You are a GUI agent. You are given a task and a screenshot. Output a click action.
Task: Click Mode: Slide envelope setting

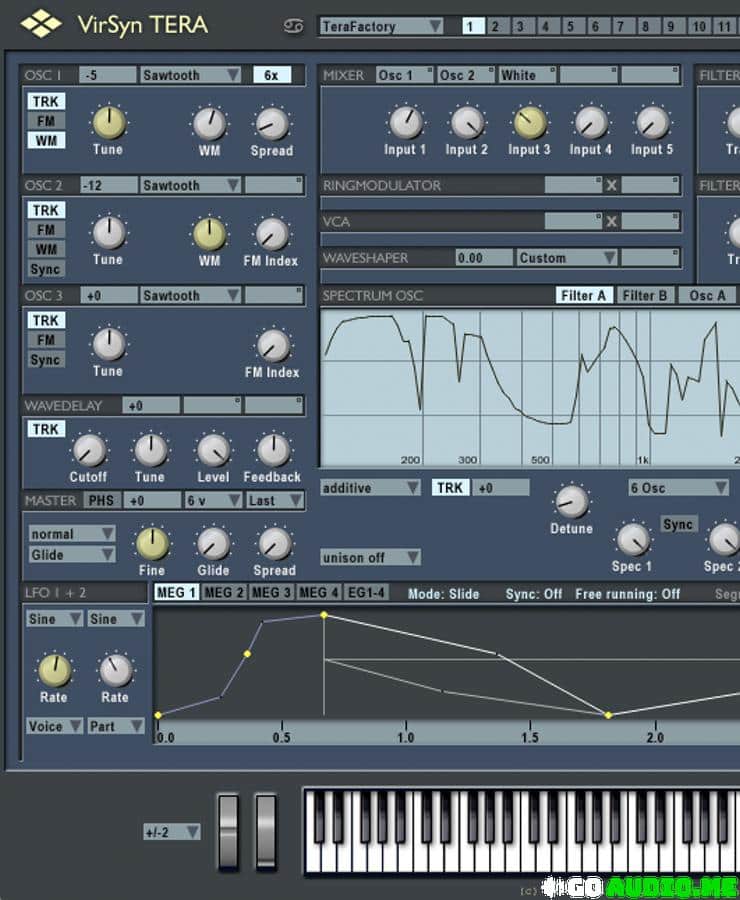pos(443,593)
